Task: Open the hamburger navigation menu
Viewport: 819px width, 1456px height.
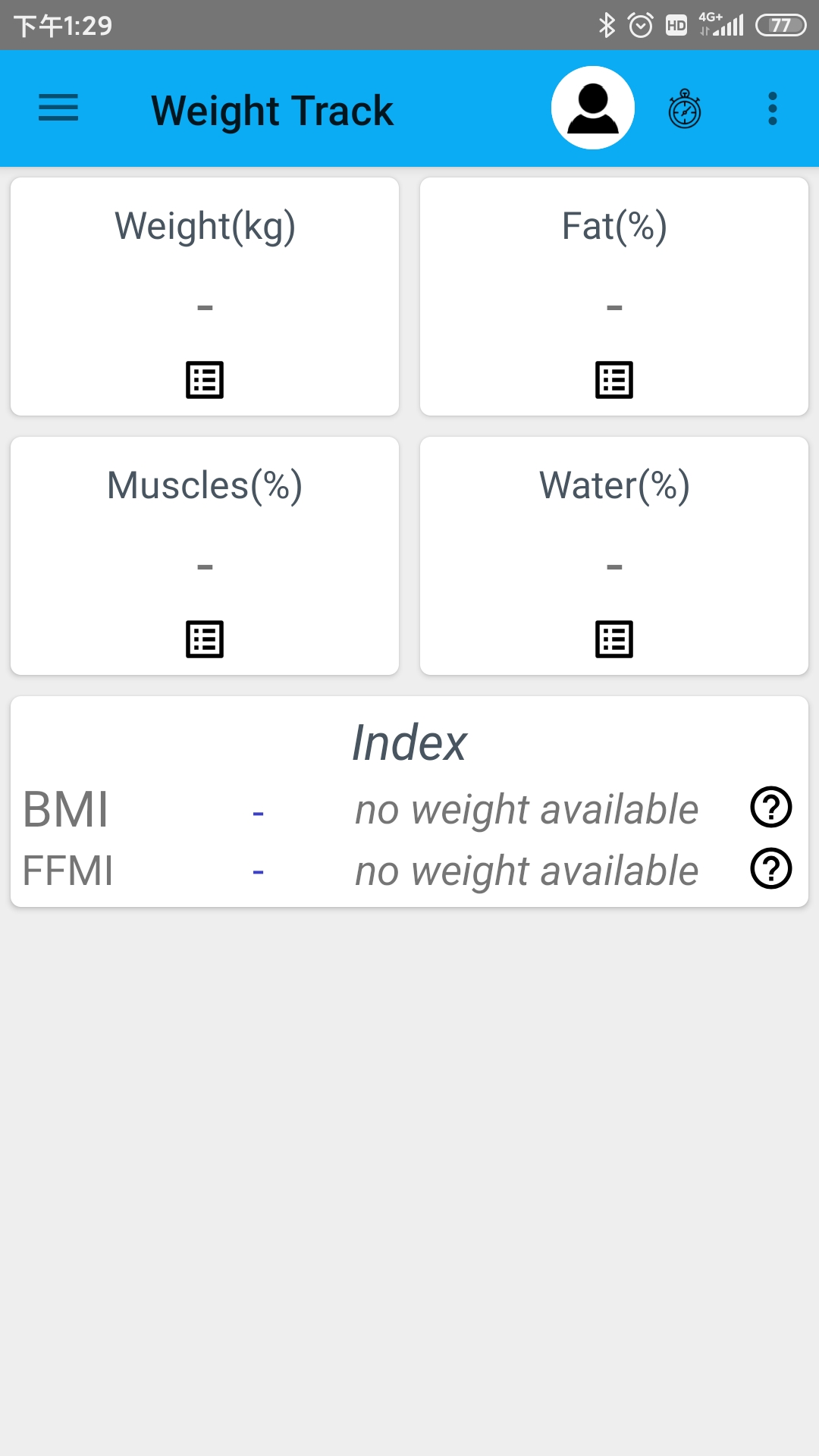Action: pos(58,108)
